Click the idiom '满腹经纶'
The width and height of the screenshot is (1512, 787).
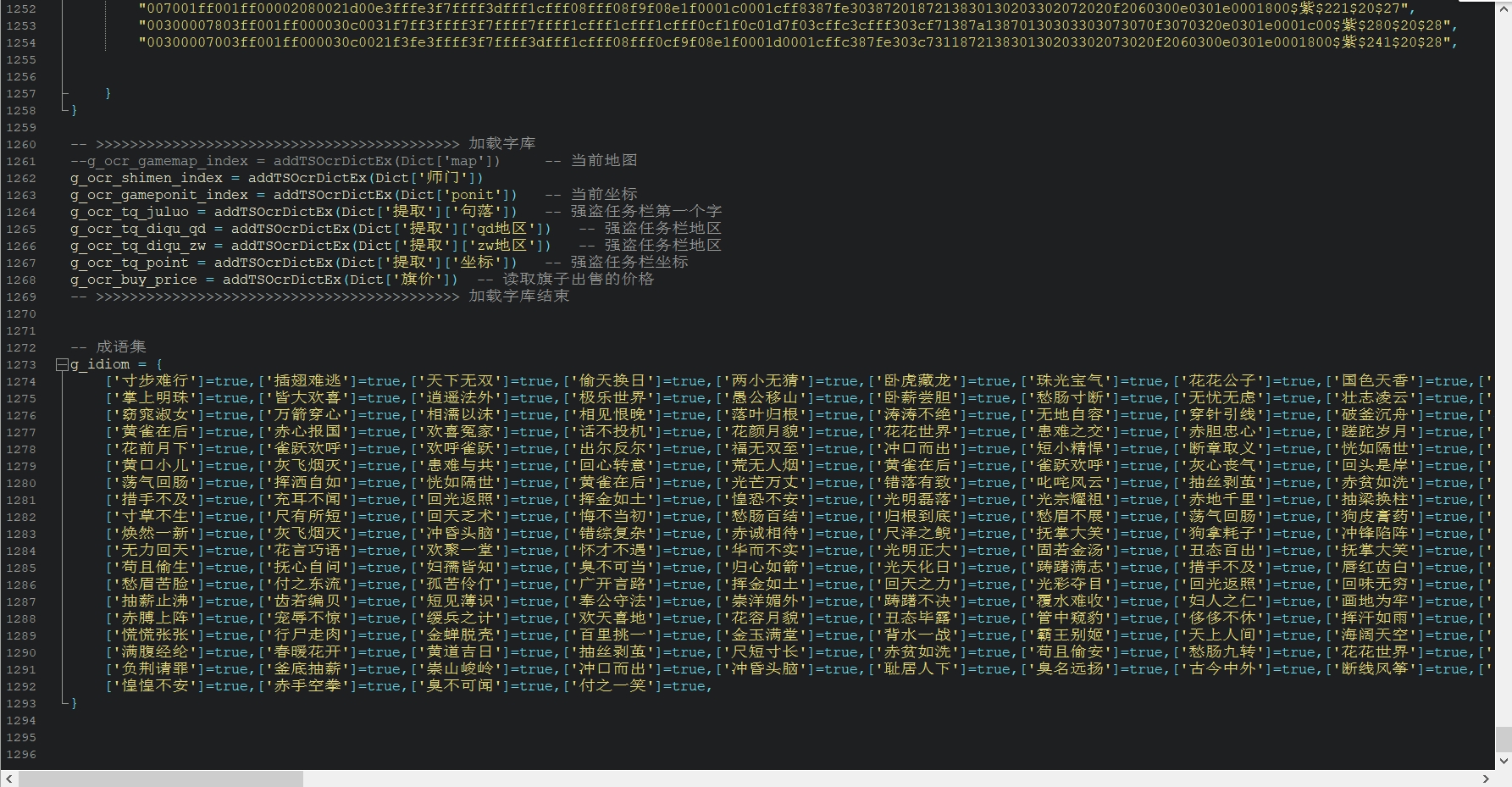coord(155,652)
